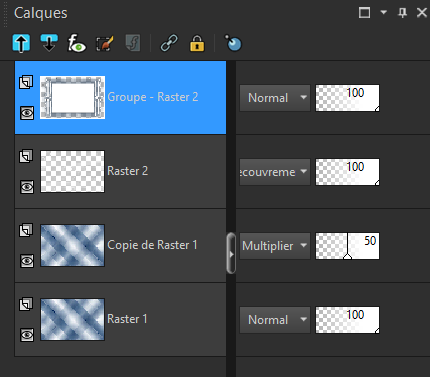Image resolution: width=430 pixels, height=377 pixels.
Task: Select layer named Copie de Raster 1
Action: pyautogui.click(x=152, y=245)
